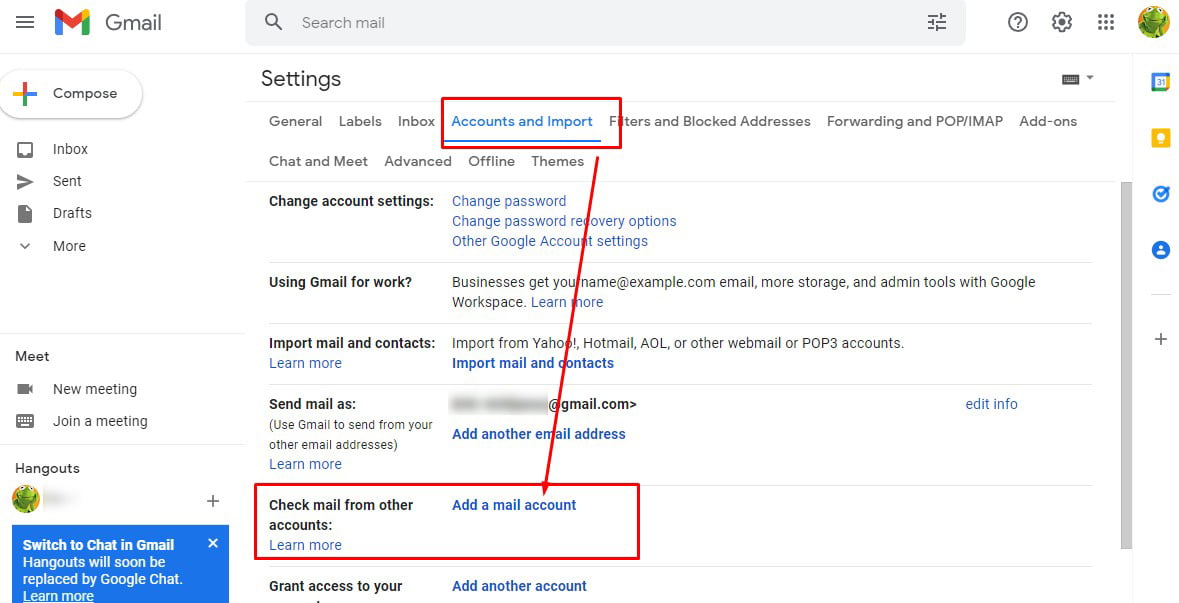Click the Settings gear icon
This screenshot has height=603, width=1179.
click(x=1062, y=22)
